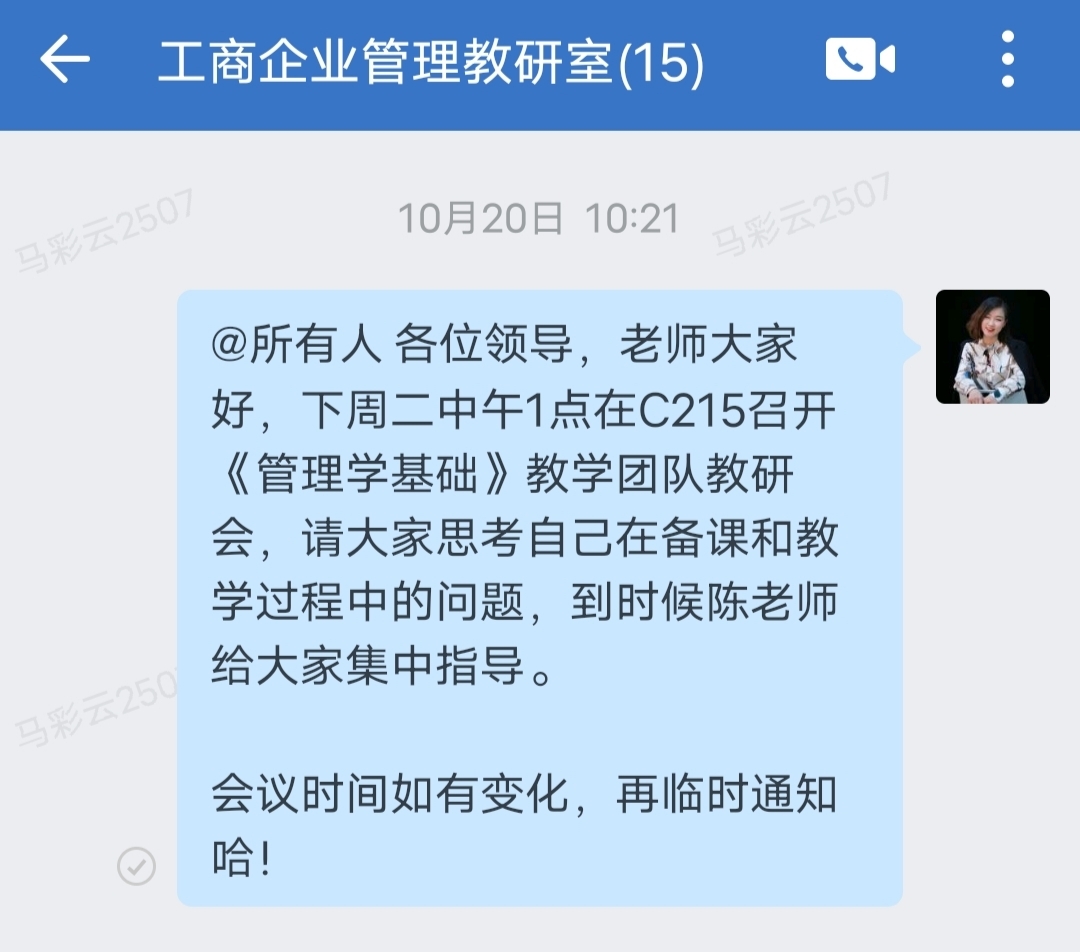This screenshot has height=952, width=1080.
Task: Tap the message bubble tail near avatar
Action: [x=911, y=346]
